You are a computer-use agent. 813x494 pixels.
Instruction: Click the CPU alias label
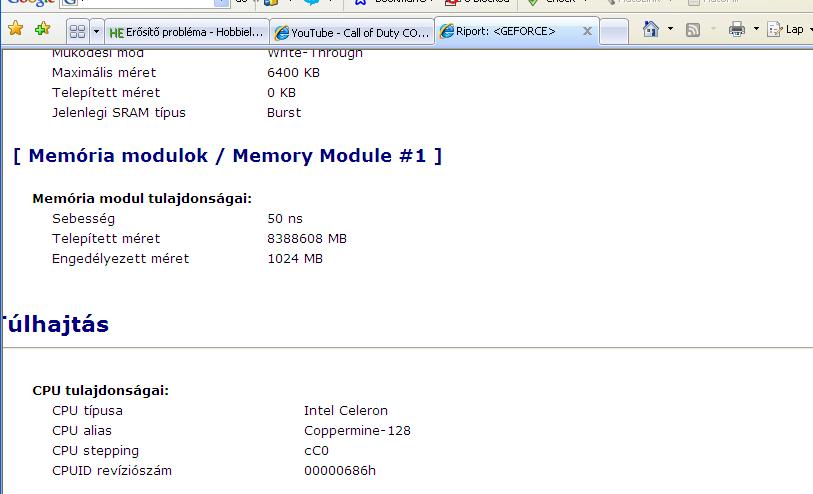(x=82, y=431)
